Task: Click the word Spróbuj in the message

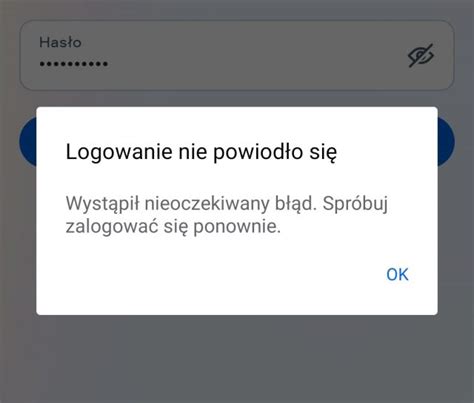Action: [x=355, y=204]
